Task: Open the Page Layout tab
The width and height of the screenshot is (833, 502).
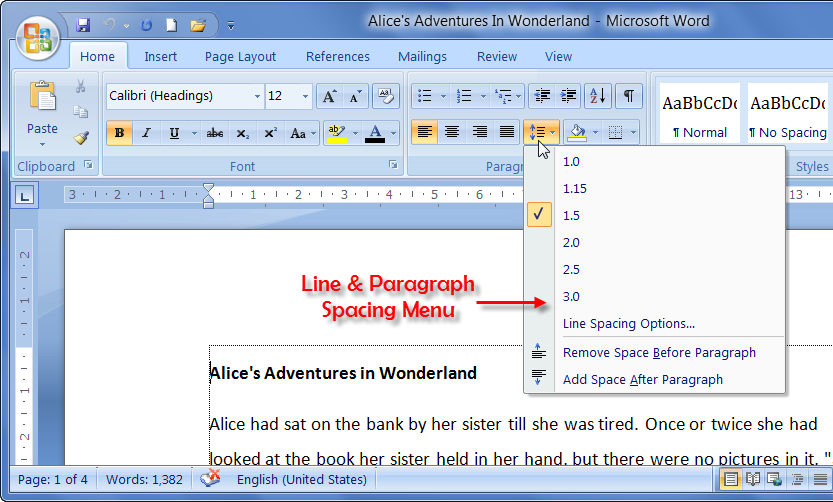Action: [x=240, y=56]
